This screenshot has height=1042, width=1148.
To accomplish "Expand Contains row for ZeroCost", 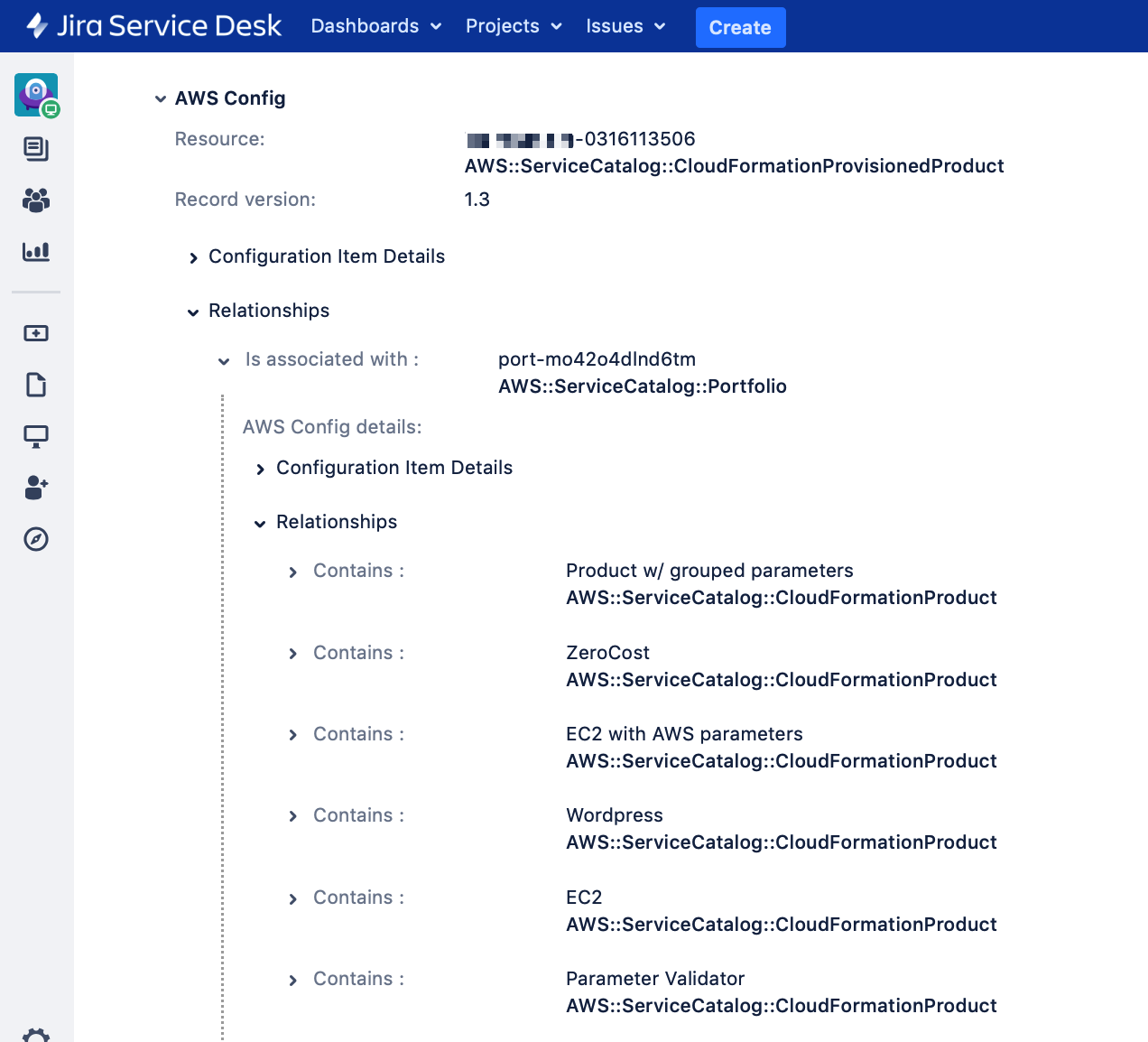I will click(x=292, y=654).
